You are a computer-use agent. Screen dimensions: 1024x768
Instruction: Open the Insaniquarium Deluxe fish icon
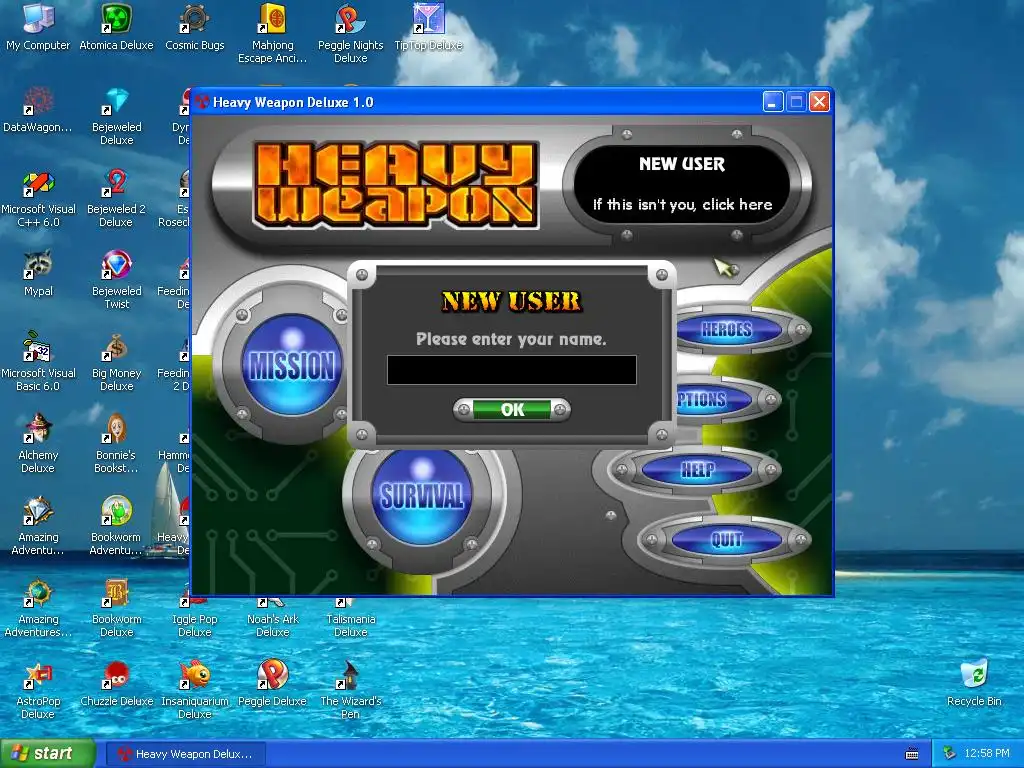[x=194, y=690]
